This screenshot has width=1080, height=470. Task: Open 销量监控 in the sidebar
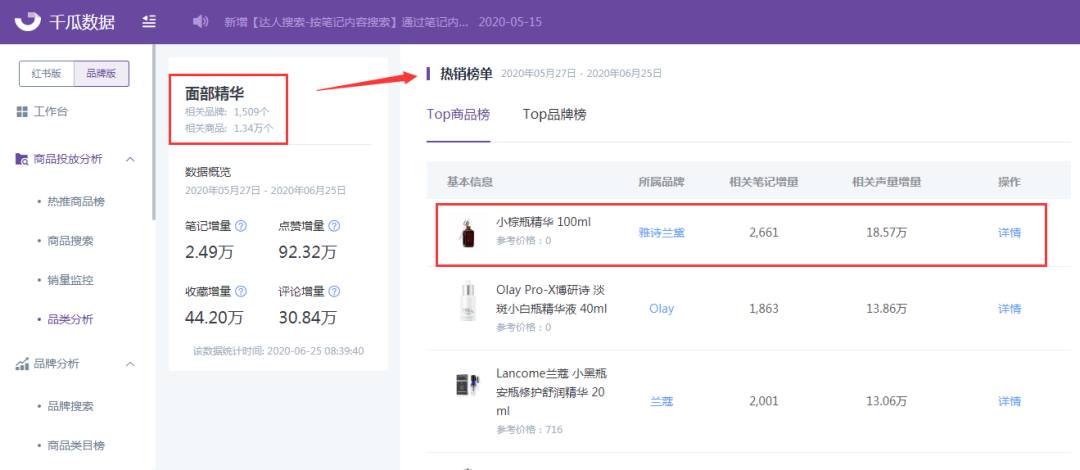70,280
